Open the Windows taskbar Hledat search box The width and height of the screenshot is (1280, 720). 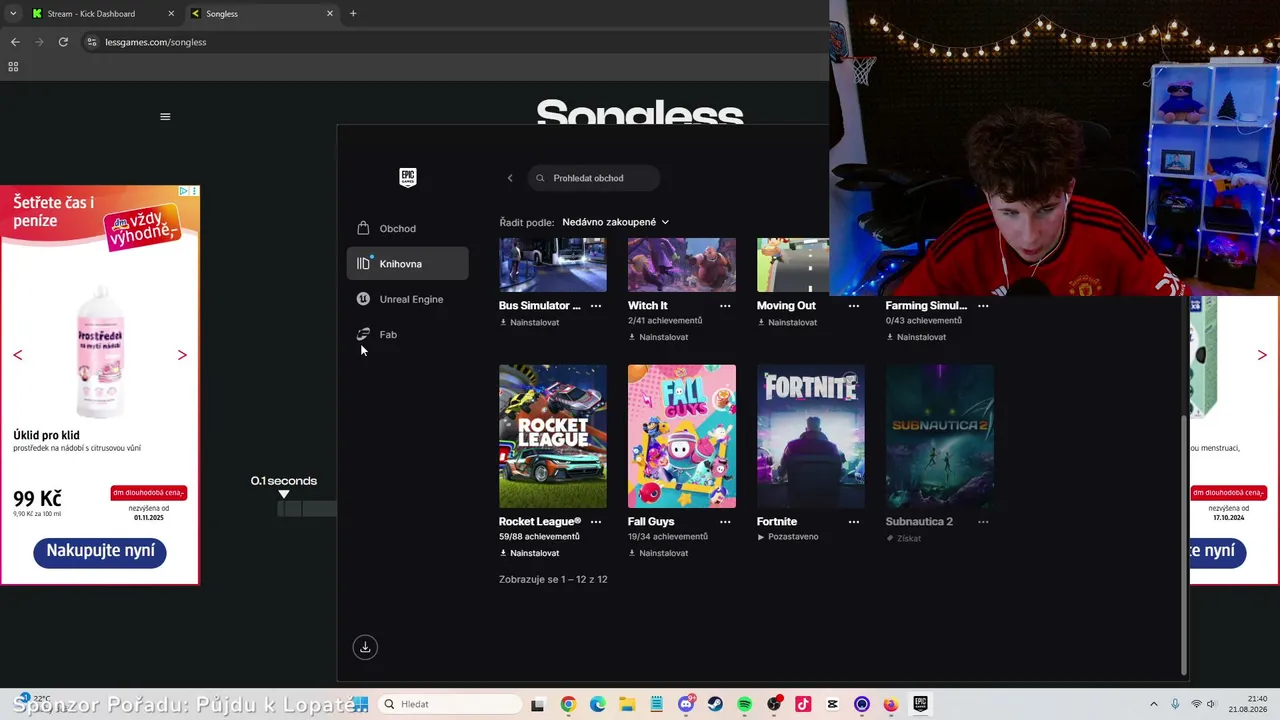tap(450, 704)
